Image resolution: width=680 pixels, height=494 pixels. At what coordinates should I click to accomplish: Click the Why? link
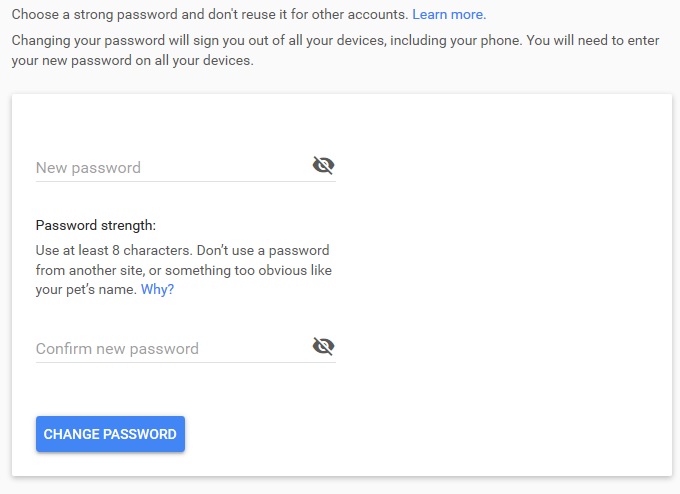pyautogui.click(x=157, y=290)
